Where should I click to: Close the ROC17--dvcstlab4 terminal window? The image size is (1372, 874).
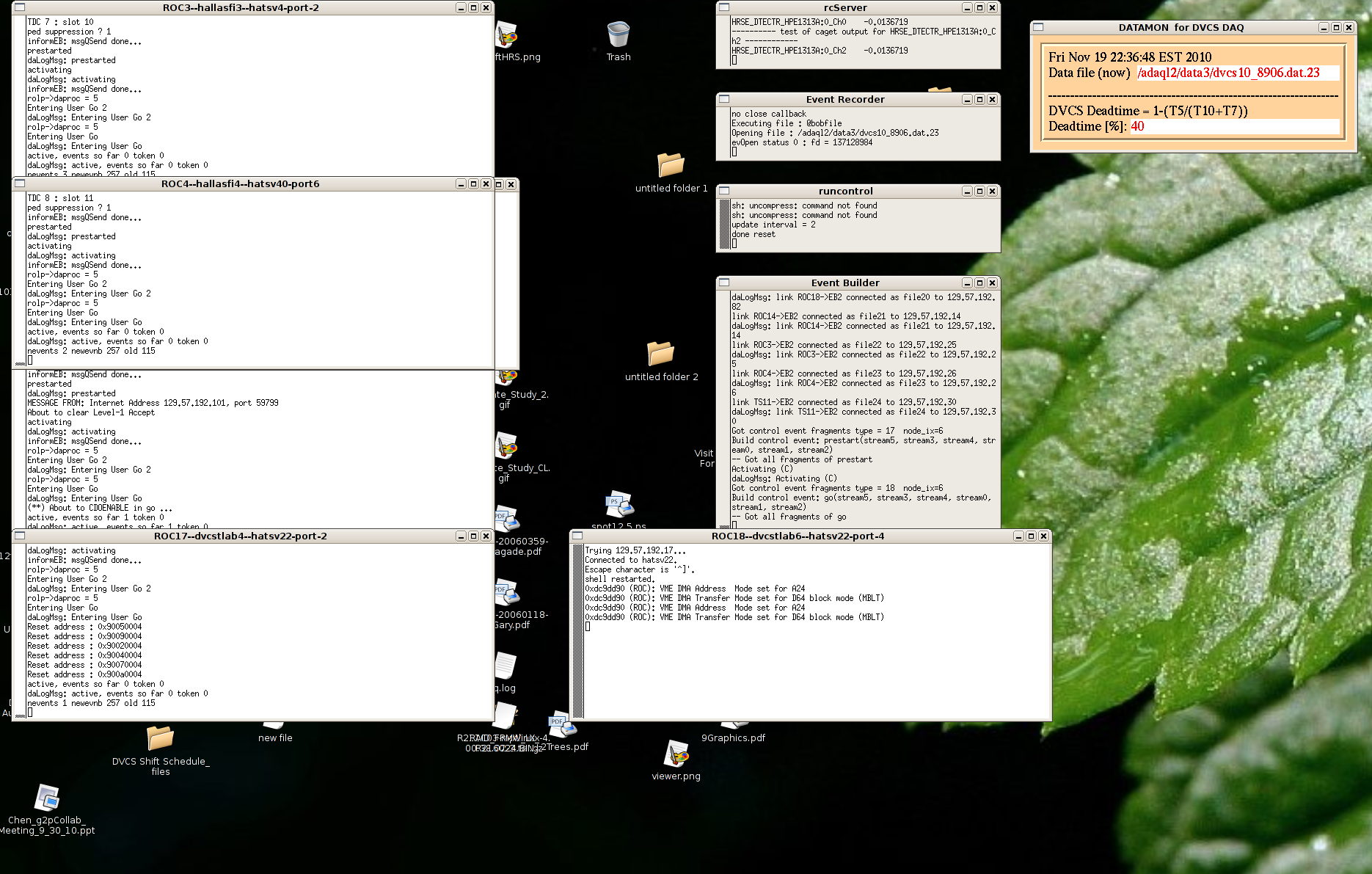tap(486, 536)
